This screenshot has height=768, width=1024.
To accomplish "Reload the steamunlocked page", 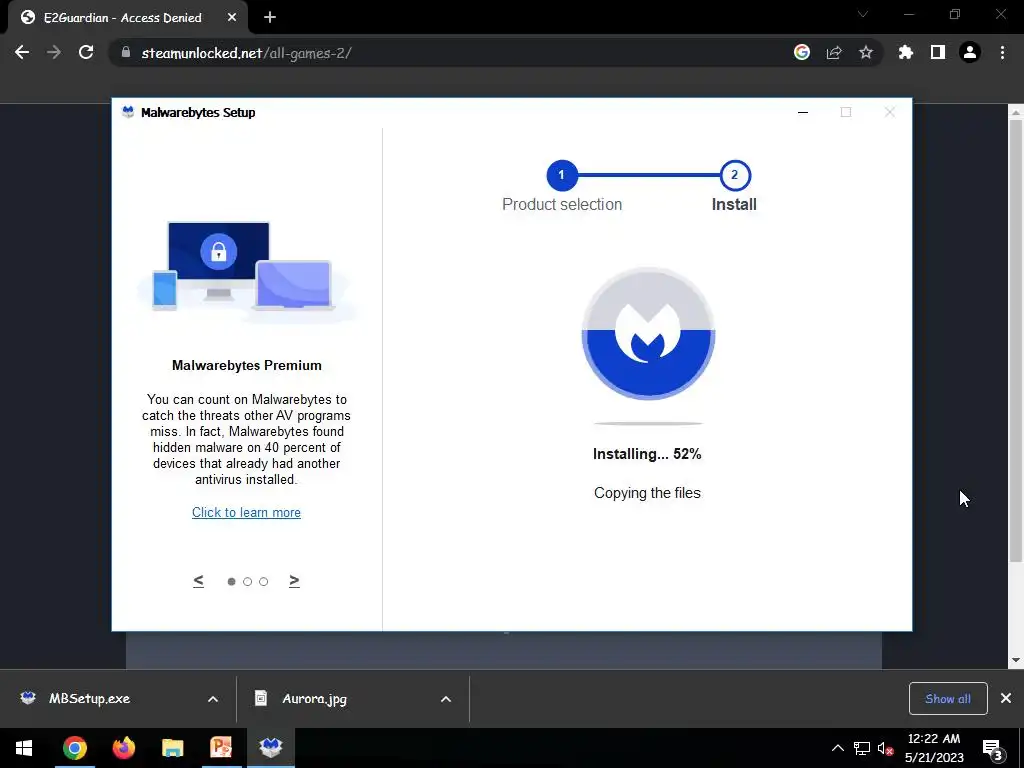I will tap(86, 52).
